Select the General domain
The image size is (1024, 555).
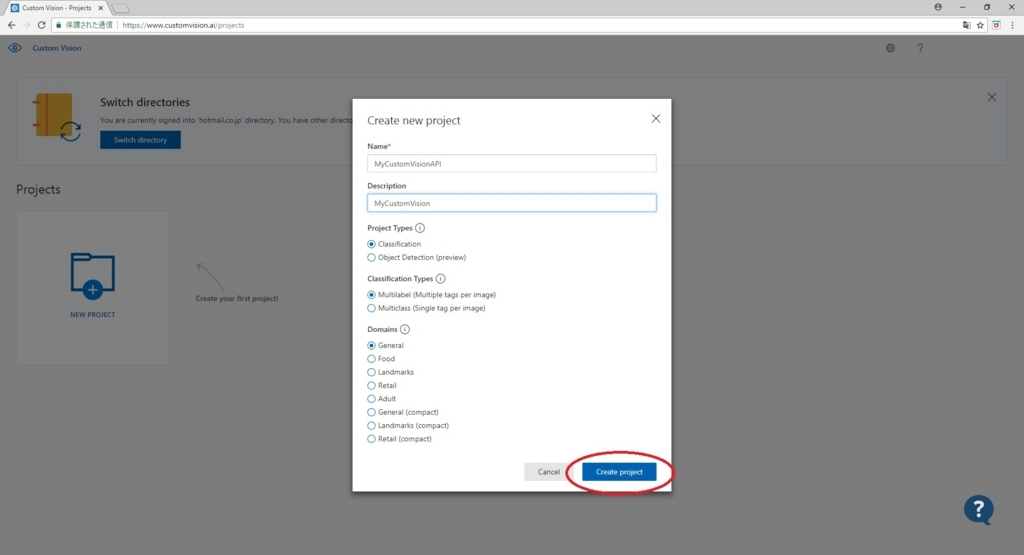click(372, 345)
